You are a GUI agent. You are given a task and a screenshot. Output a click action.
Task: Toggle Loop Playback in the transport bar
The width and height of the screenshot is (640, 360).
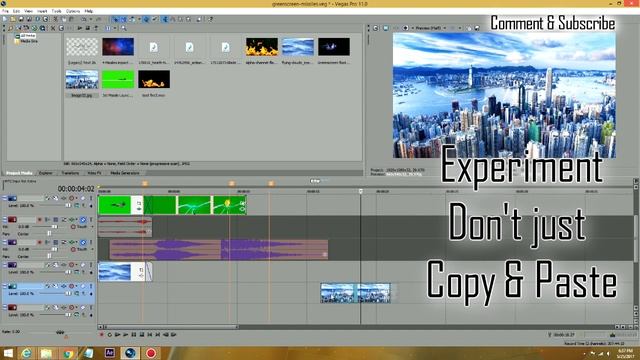(109, 334)
